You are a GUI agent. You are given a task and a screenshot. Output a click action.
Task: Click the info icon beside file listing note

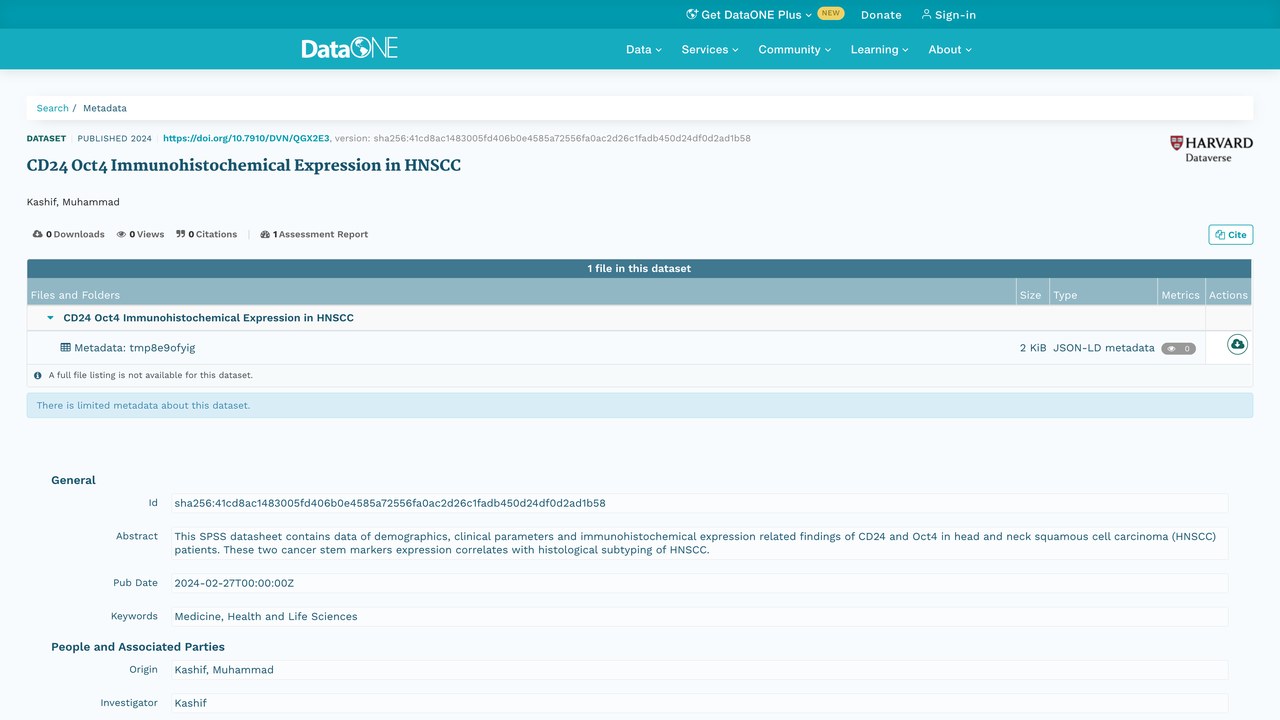[38, 376]
